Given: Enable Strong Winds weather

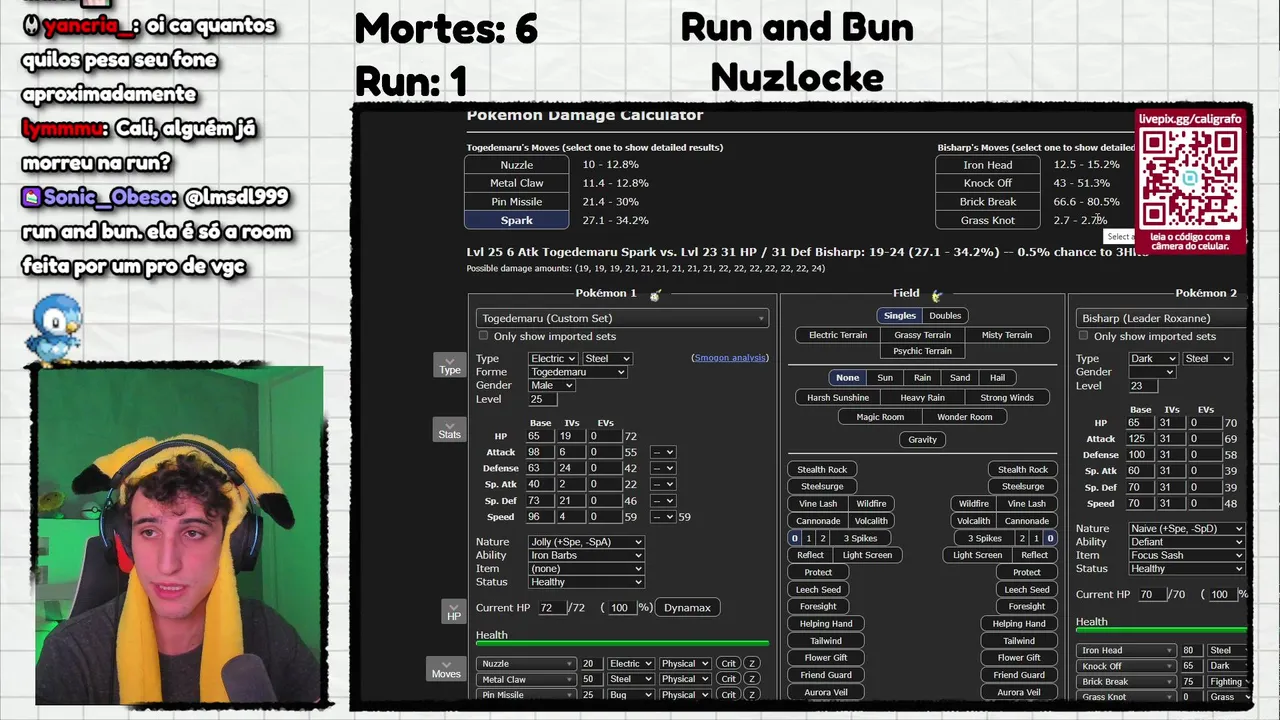Looking at the screenshot, I should click(1007, 397).
